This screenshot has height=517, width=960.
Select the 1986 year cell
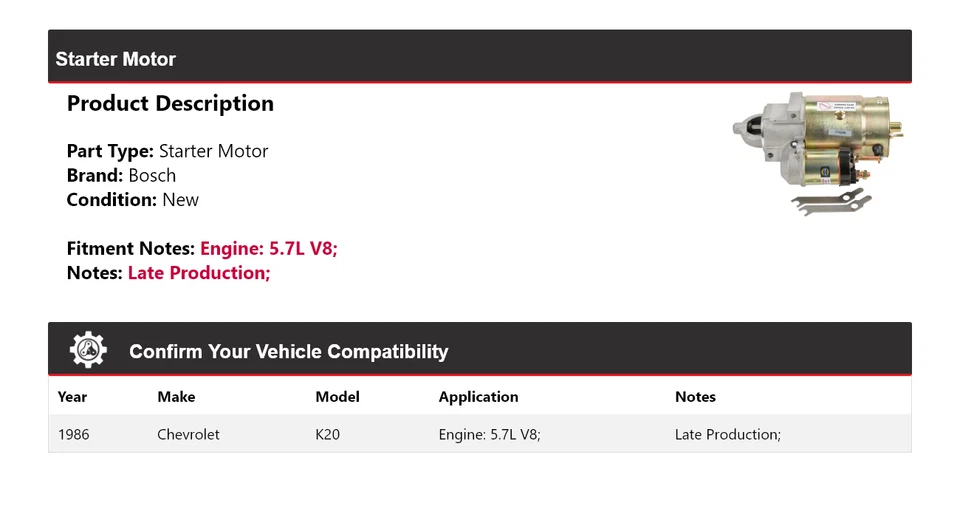click(74, 435)
